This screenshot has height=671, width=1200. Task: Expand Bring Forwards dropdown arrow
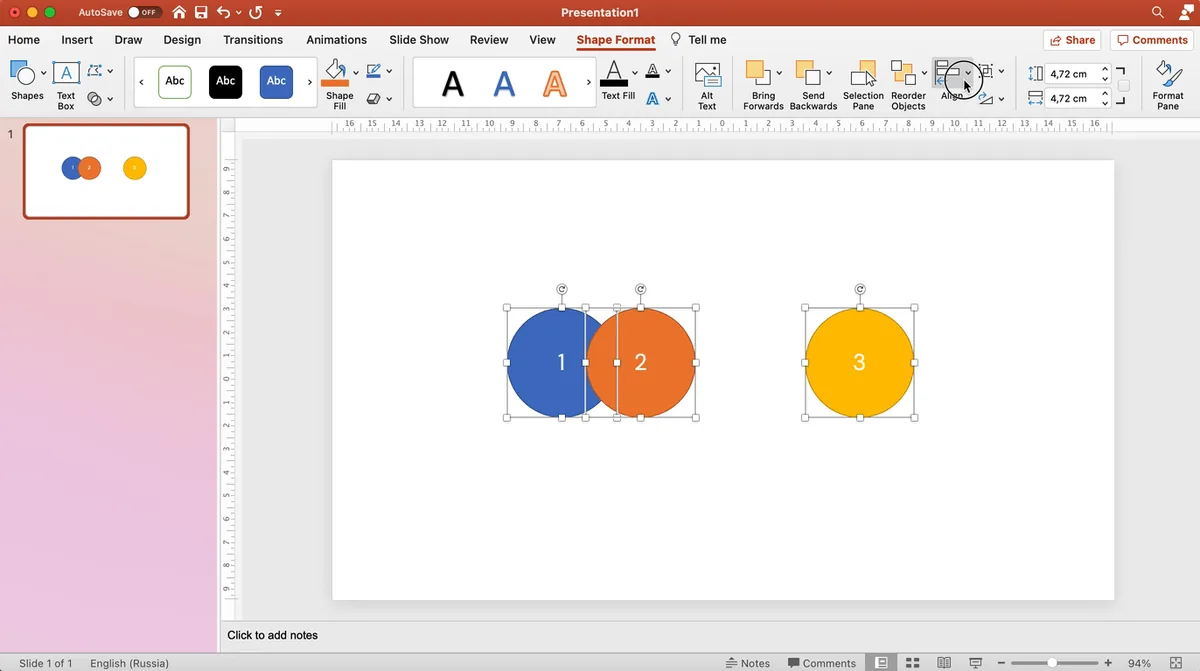779,73
